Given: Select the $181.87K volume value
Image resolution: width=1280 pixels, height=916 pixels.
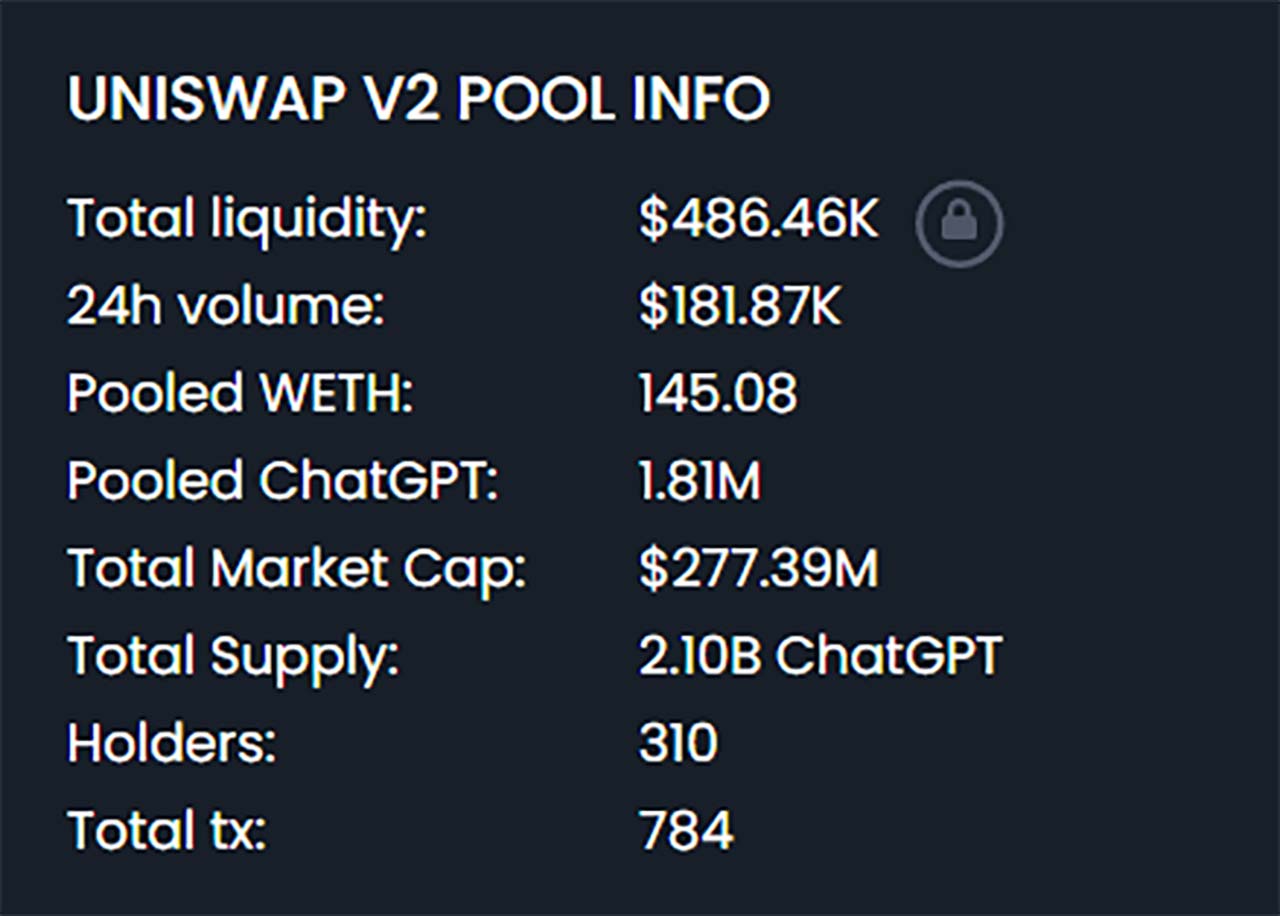Looking at the screenshot, I should pos(741,307).
